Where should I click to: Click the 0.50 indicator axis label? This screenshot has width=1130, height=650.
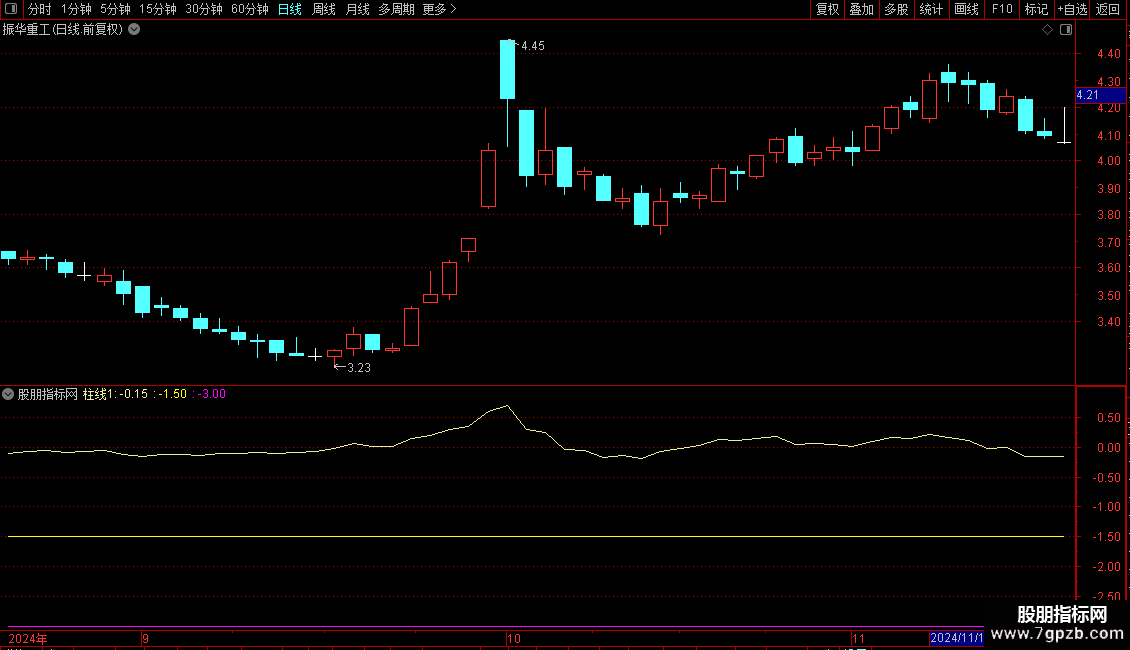pyautogui.click(x=1108, y=418)
